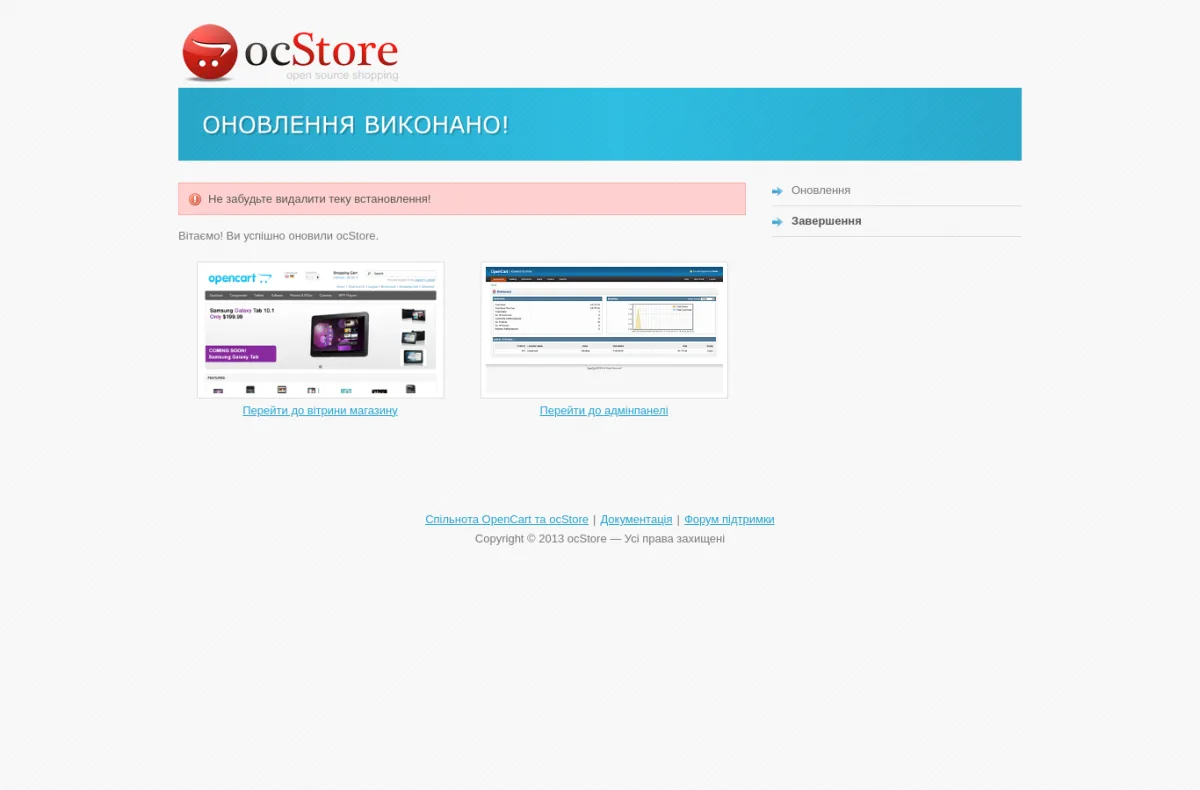The width and height of the screenshot is (1200, 790).
Task: Click the blue arrow icon beside Завершення
Action: pos(777,222)
